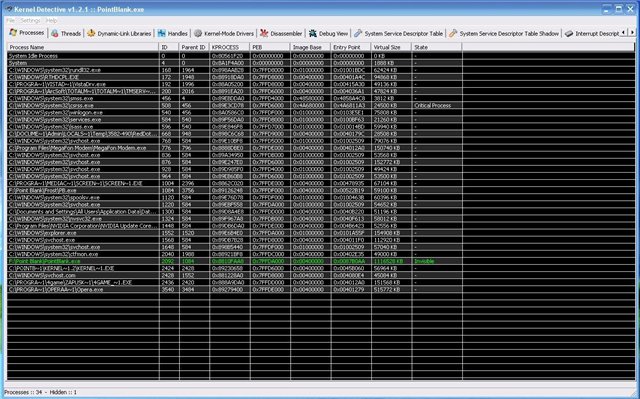Open the Threads tab icon

55,33
